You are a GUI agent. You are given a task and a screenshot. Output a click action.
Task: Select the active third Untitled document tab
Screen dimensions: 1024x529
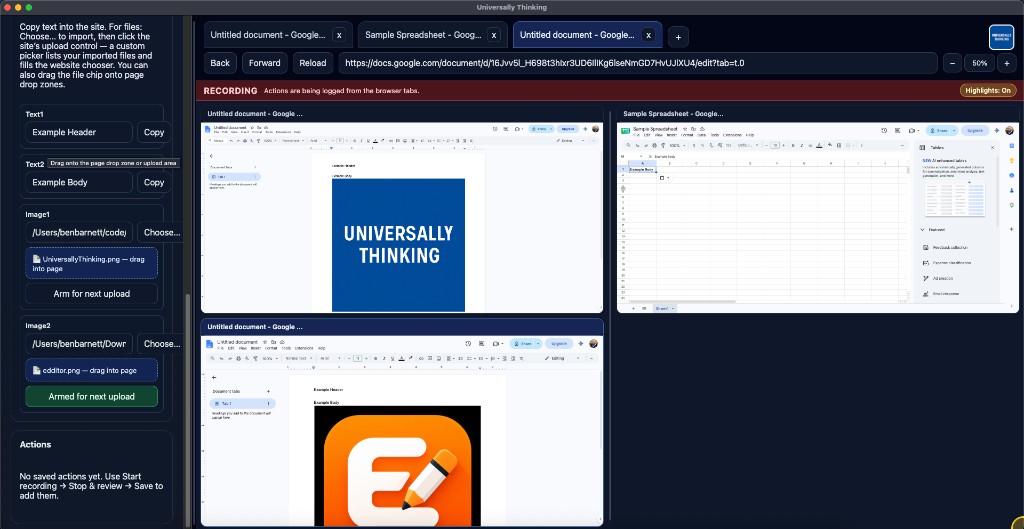577,35
